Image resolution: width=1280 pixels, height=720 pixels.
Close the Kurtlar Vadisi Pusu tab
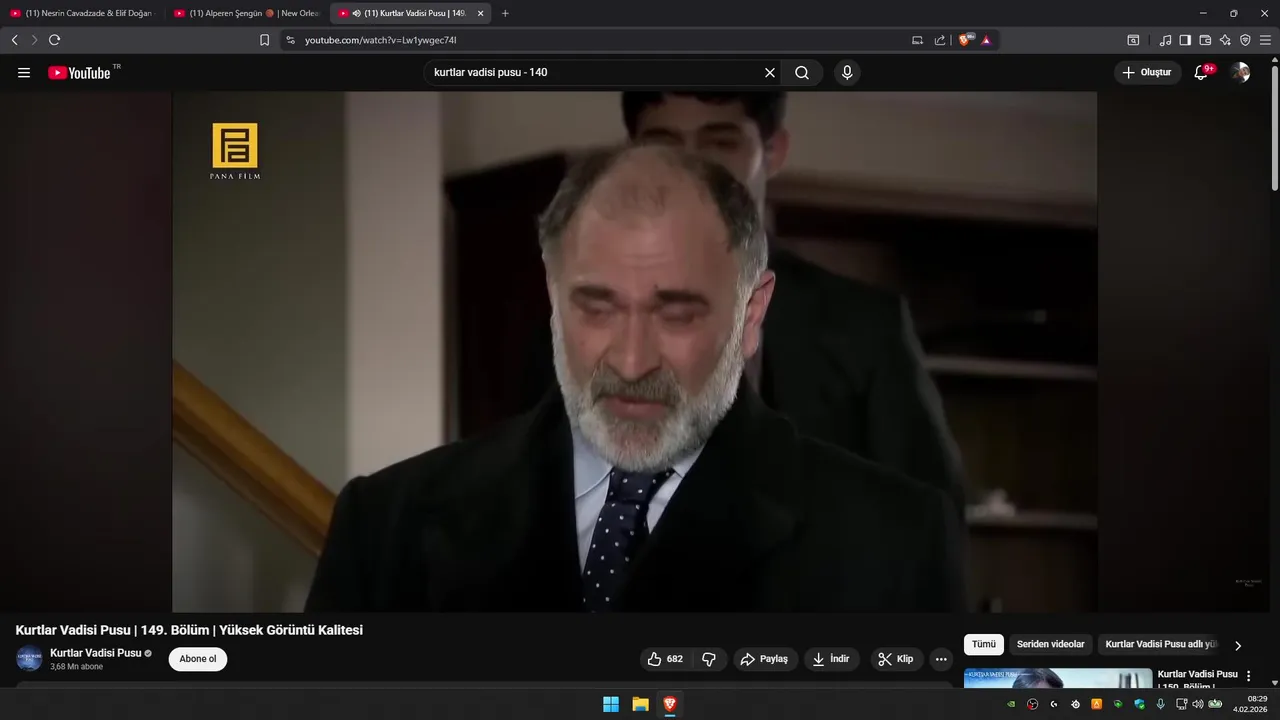coord(480,13)
